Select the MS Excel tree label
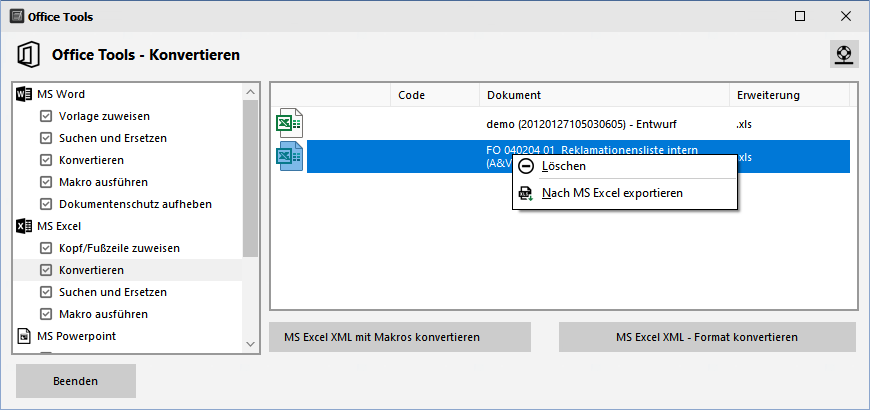 click(x=59, y=226)
